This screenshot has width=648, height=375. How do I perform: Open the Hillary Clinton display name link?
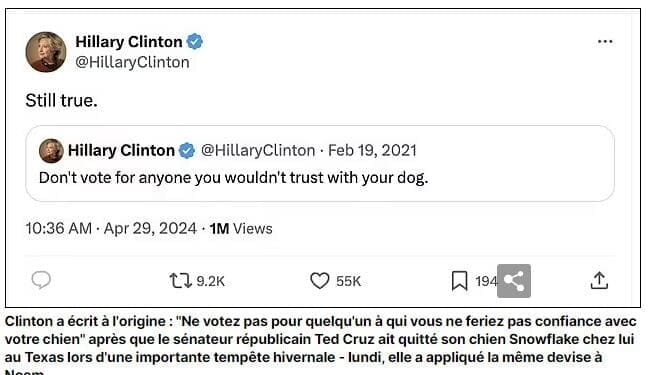click(x=129, y=42)
